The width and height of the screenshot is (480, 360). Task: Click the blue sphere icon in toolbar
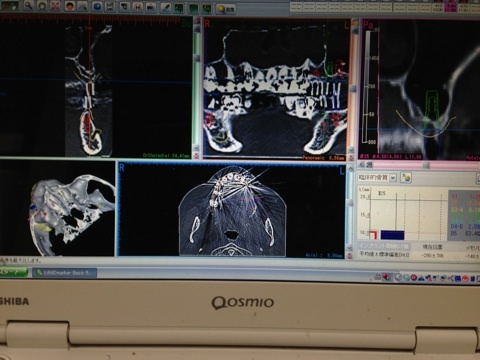pos(97,6)
